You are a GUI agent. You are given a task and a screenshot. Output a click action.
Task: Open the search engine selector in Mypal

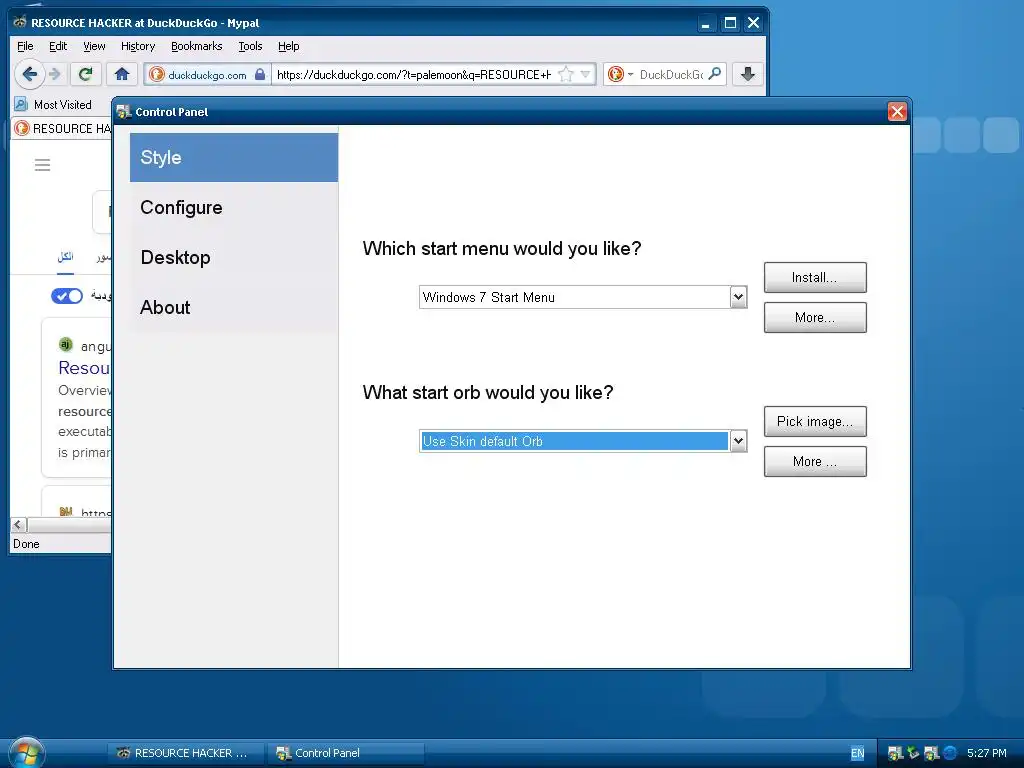pos(620,74)
